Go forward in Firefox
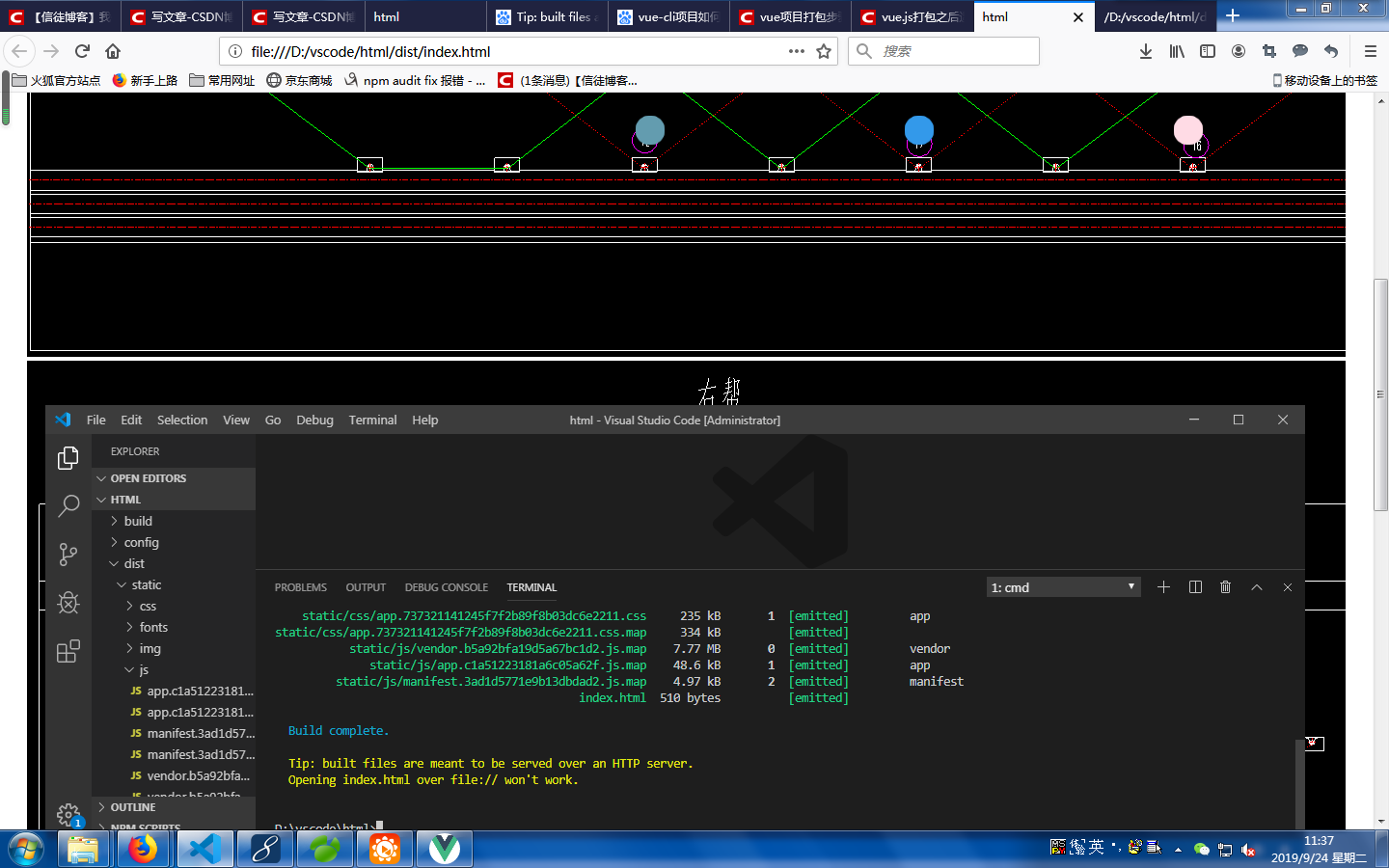This screenshot has height=868, width=1389. (51, 51)
